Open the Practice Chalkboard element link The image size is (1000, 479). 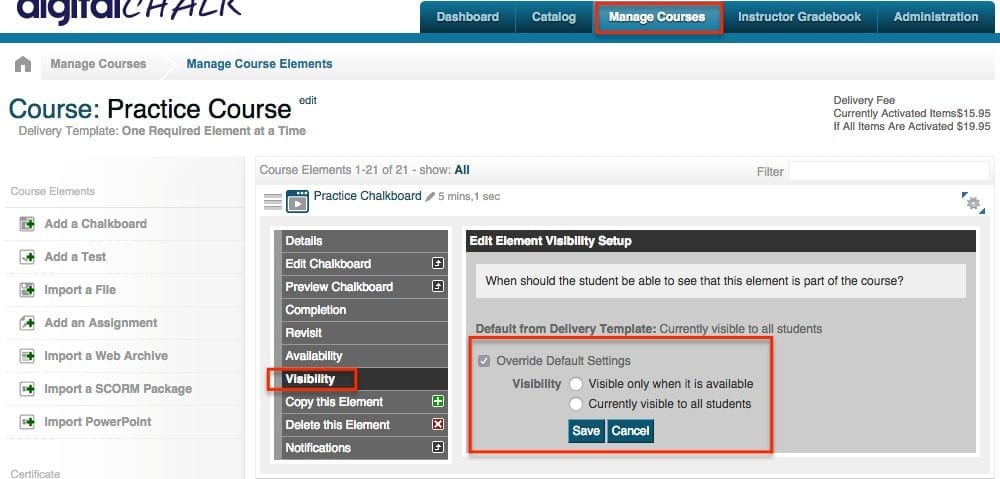coord(367,196)
